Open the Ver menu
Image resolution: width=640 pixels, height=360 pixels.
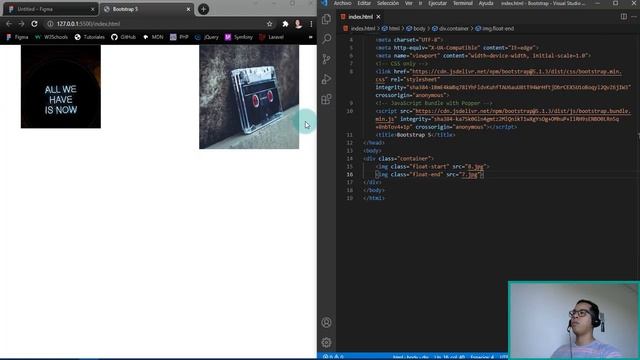click(409, 3)
